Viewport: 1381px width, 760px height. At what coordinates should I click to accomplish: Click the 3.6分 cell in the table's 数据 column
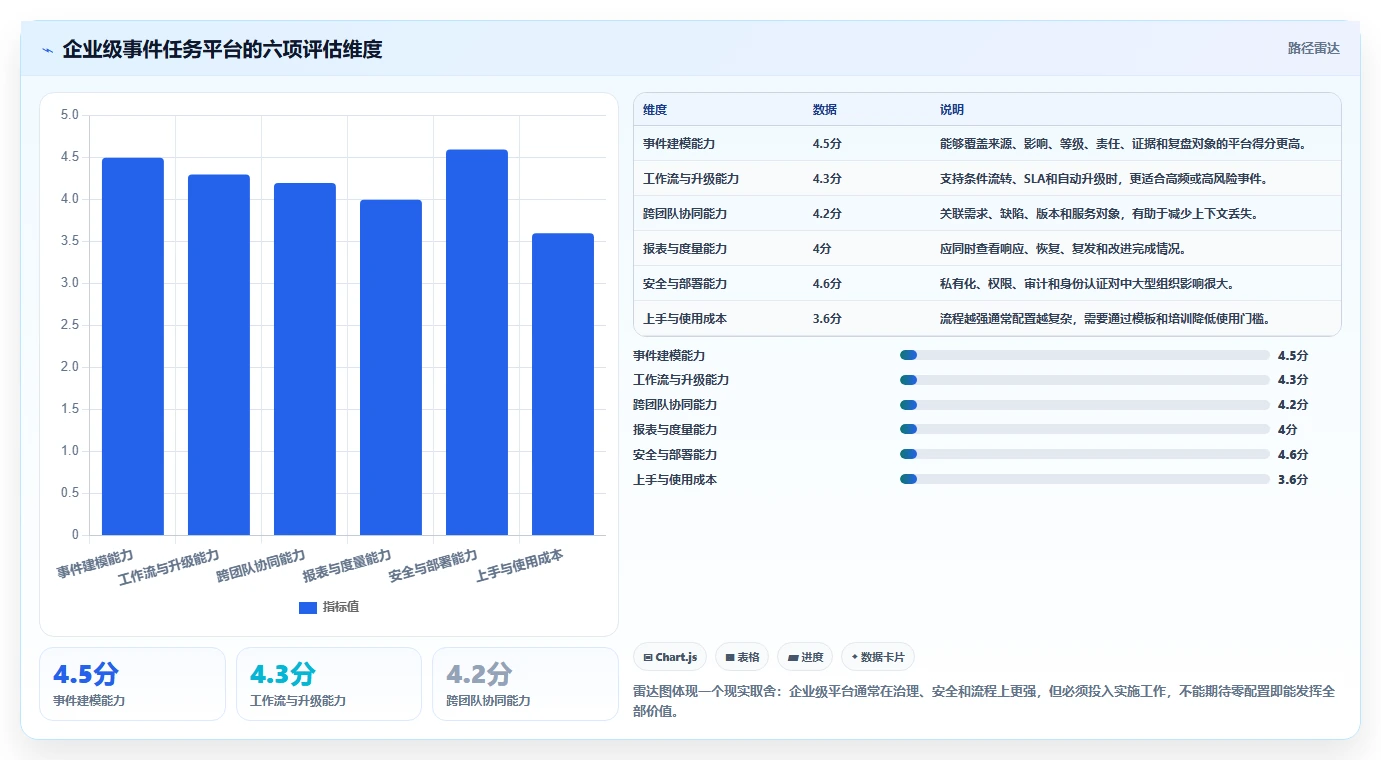tap(827, 318)
